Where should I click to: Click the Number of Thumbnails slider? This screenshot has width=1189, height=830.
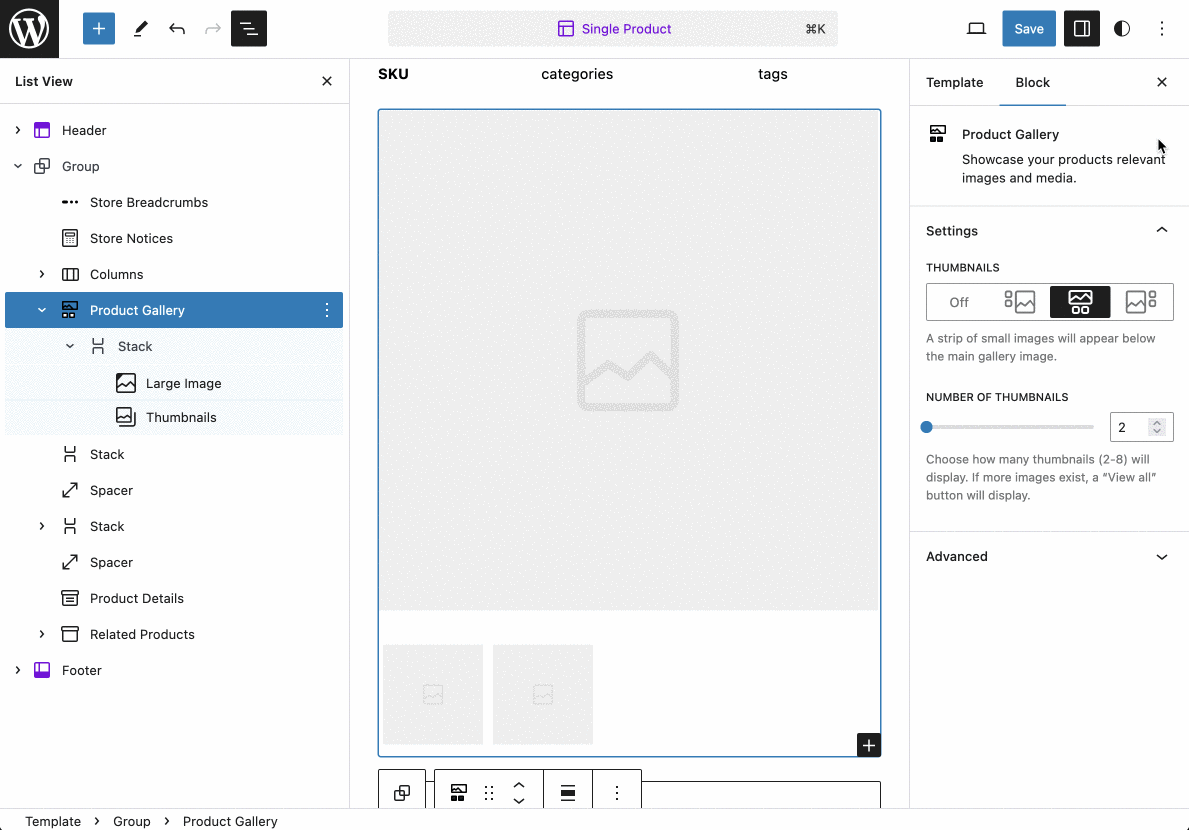(x=926, y=426)
